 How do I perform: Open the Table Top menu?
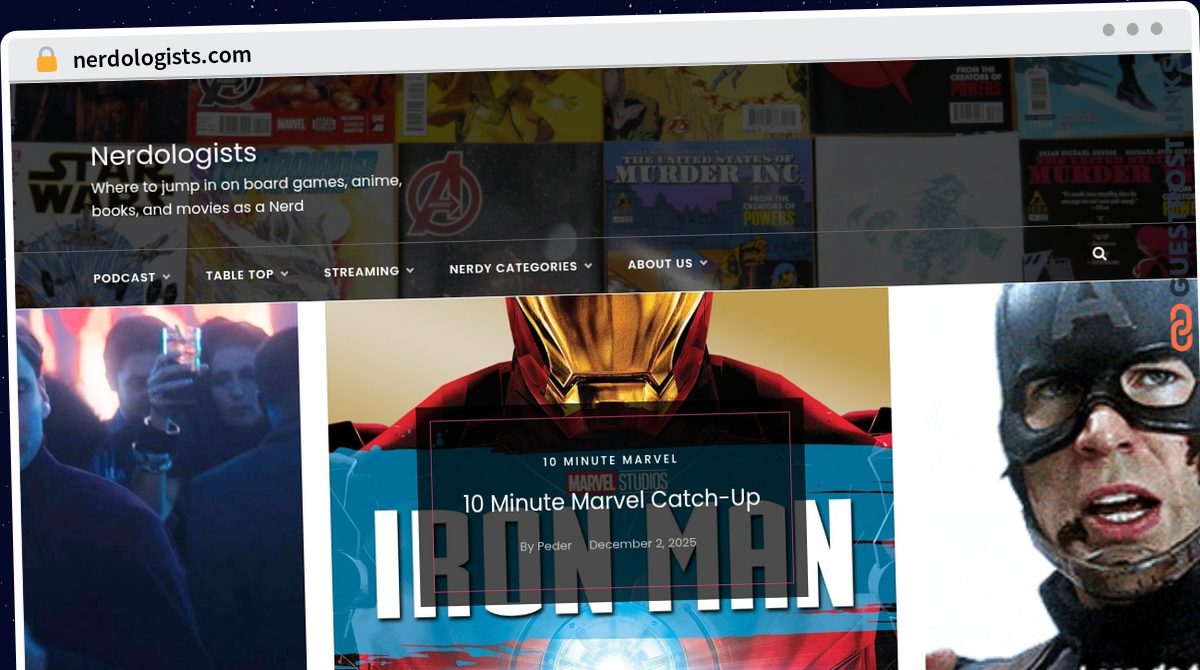click(239, 274)
